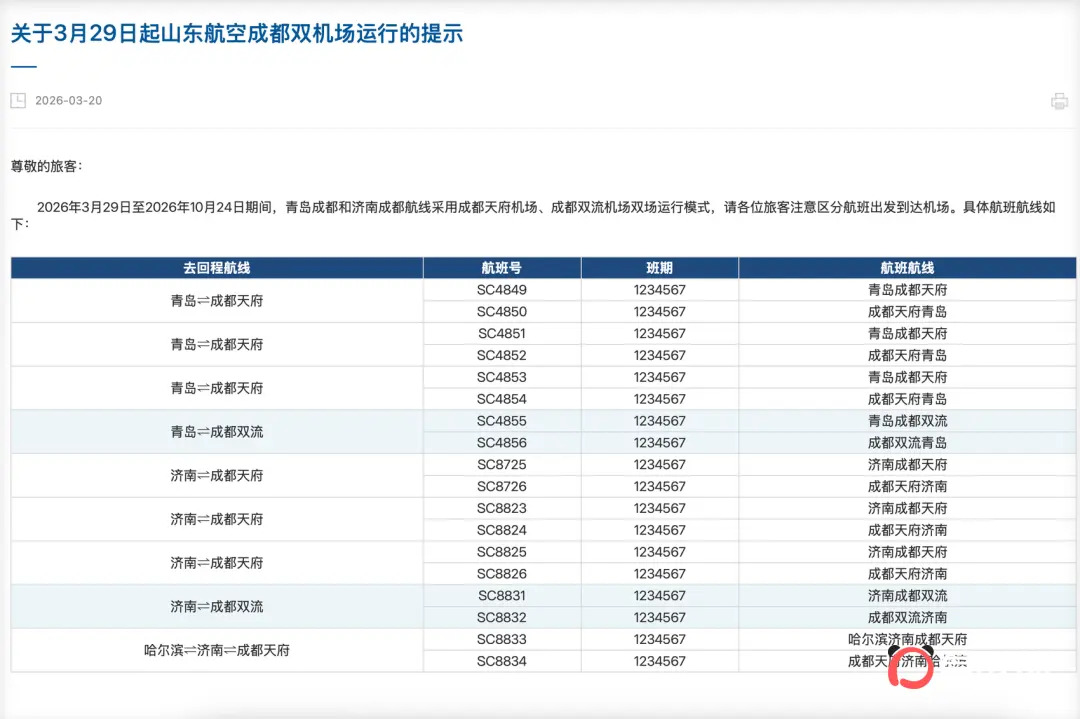The image size is (1080, 719).
Task: Click the printer icon to print this notice
Action: pyautogui.click(x=1059, y=100)
